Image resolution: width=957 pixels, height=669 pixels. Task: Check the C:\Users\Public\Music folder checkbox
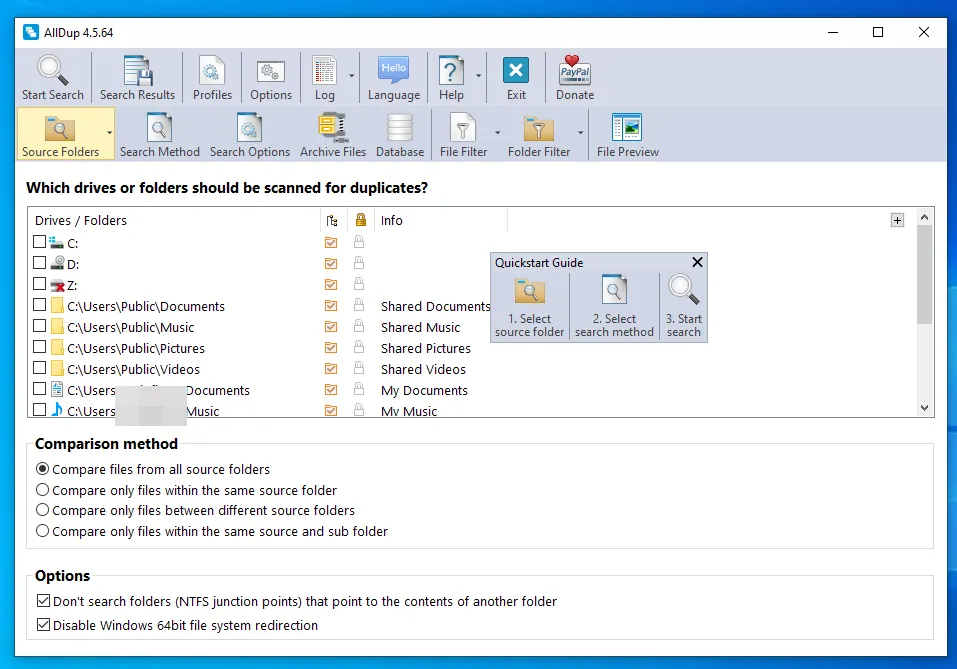pyautogui.click(x=40, y=326)
